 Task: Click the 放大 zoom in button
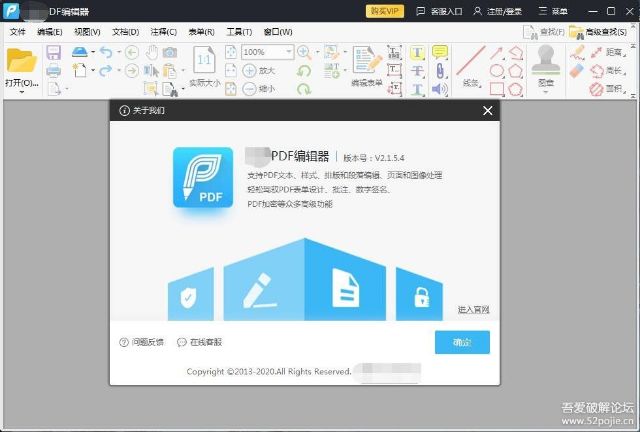pyautogui.click(x=259, y=70)
